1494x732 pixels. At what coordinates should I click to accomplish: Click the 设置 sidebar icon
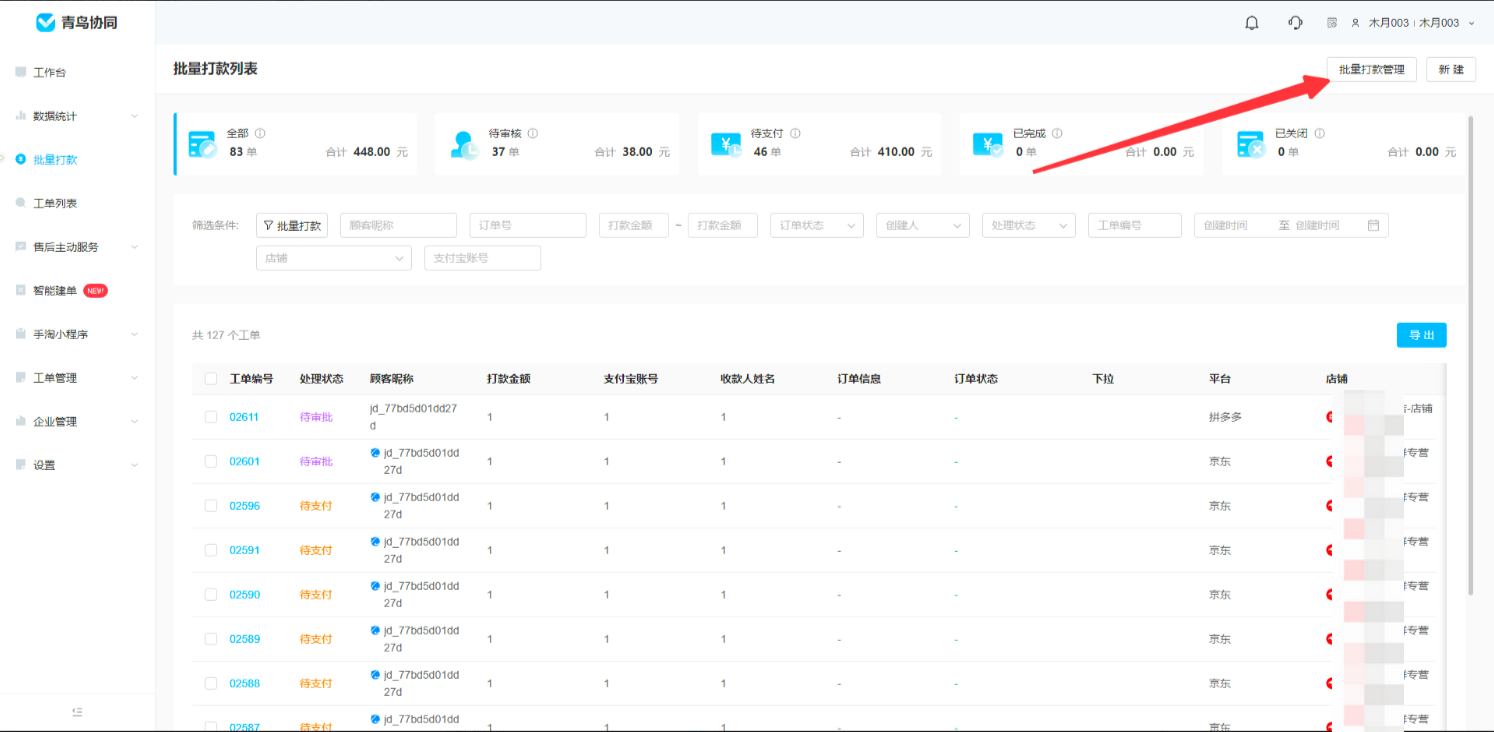21,465
